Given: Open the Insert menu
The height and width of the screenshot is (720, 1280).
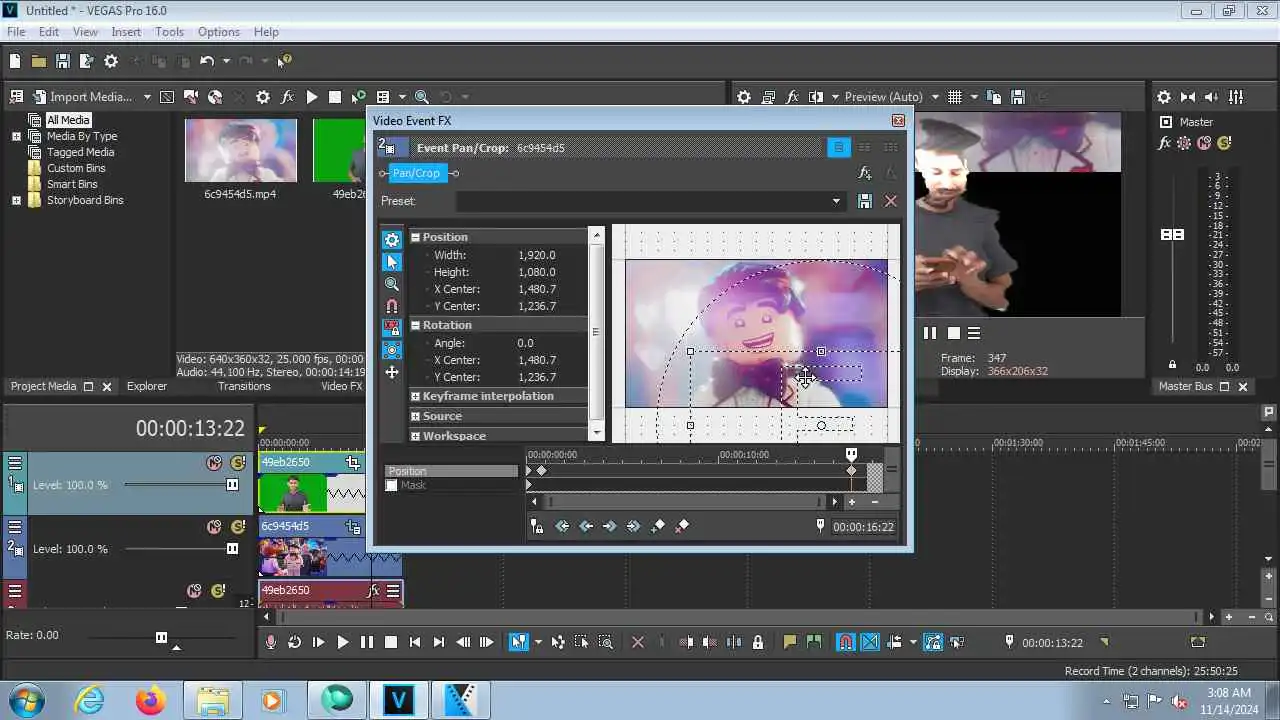Looking at the screenshot, I should [x=126, y=32].
